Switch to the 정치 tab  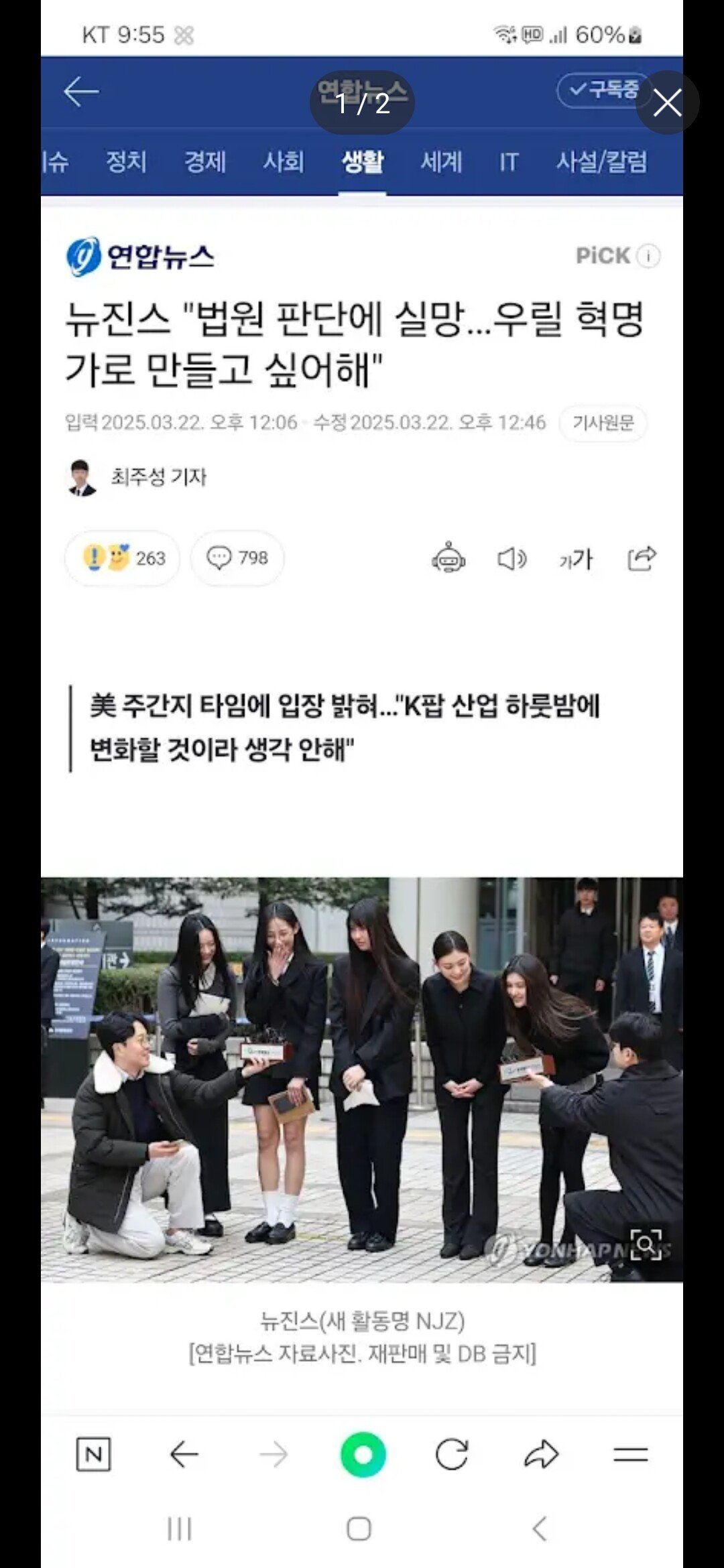[x=126, y=161]
